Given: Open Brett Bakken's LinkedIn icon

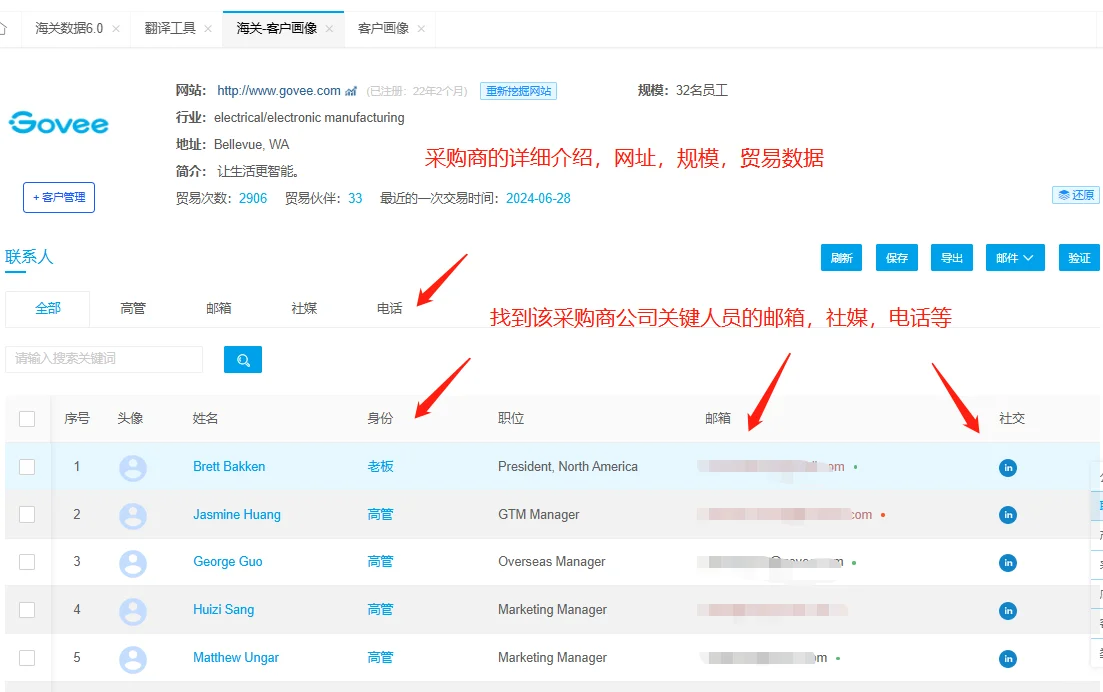Looking at the screenshot, I should (1007, 466).
